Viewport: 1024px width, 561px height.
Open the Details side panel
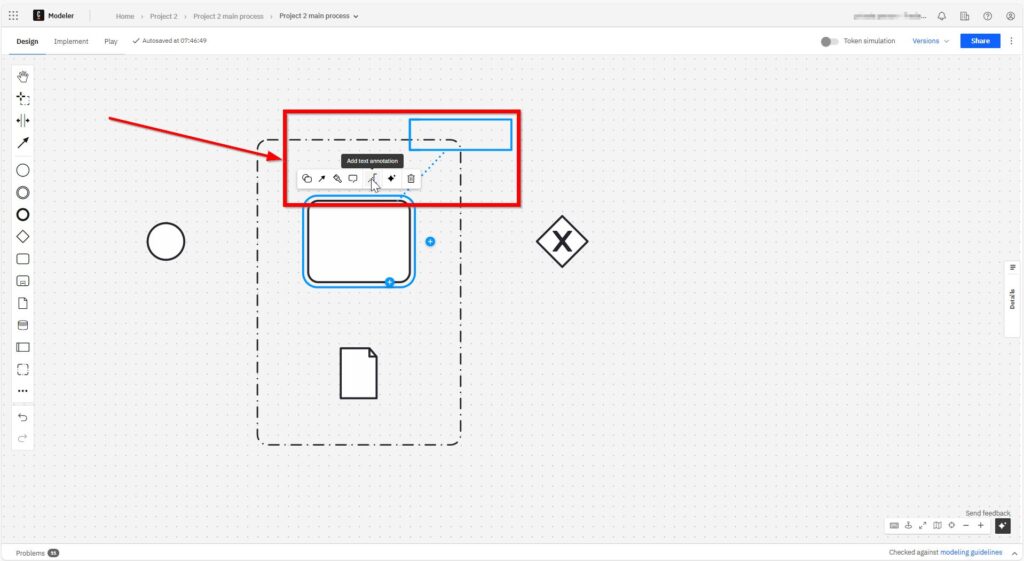pyautogui.click(x=1012, y=297)
